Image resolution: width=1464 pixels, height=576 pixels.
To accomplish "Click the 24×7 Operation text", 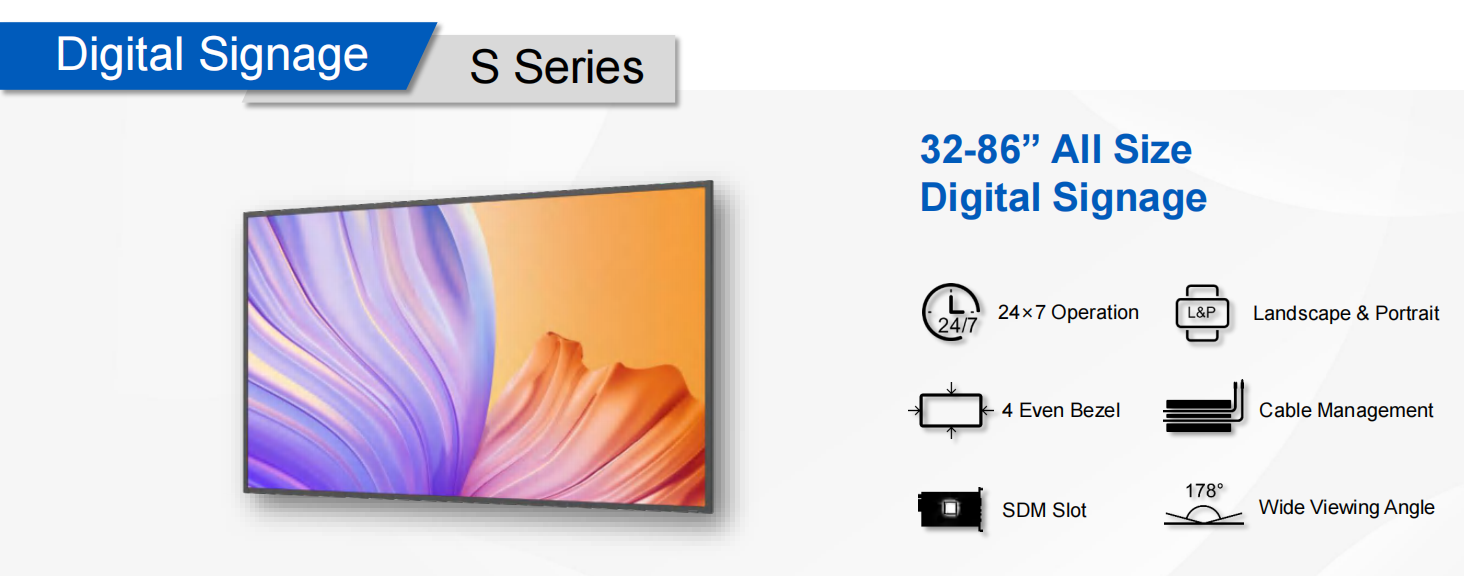I will 1068,312.
